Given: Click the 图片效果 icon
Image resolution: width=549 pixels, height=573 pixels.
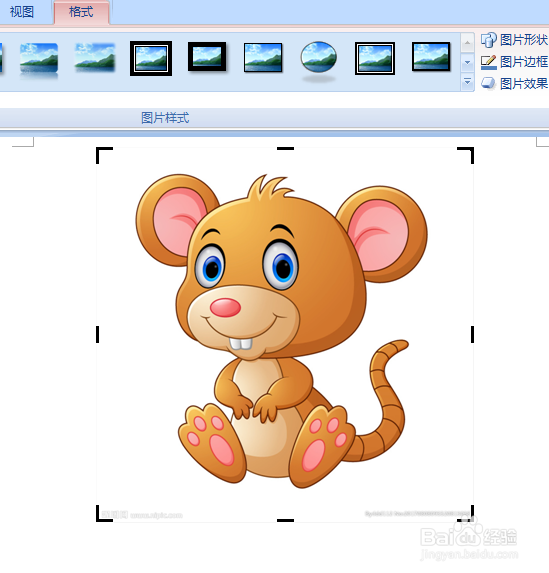Looking at the screenshot, I should click(489, 83).
